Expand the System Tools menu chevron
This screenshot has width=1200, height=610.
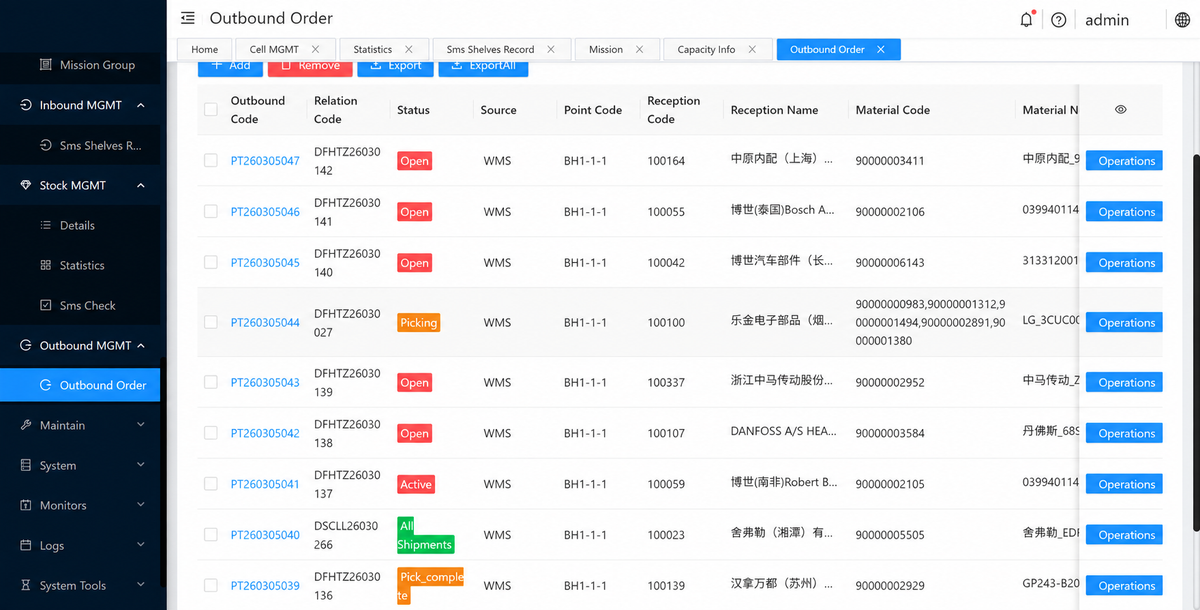(140, 585)
